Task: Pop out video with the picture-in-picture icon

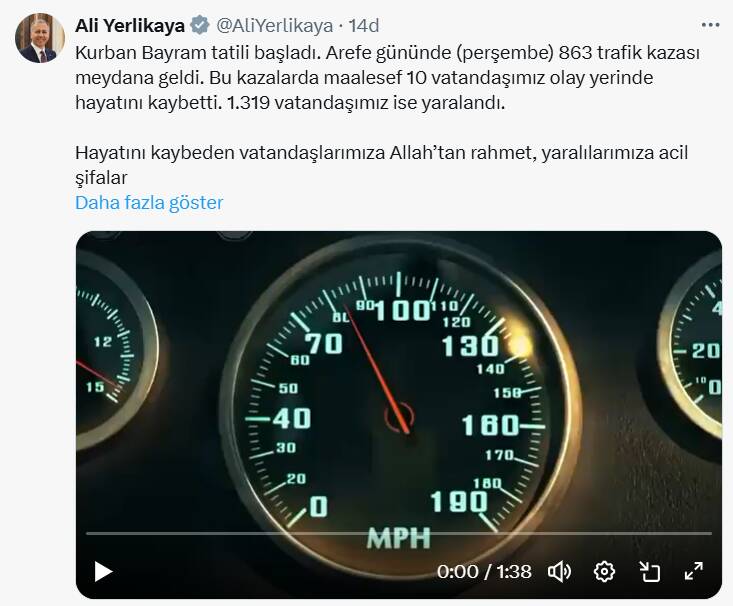Action: [x=649, y=571]
